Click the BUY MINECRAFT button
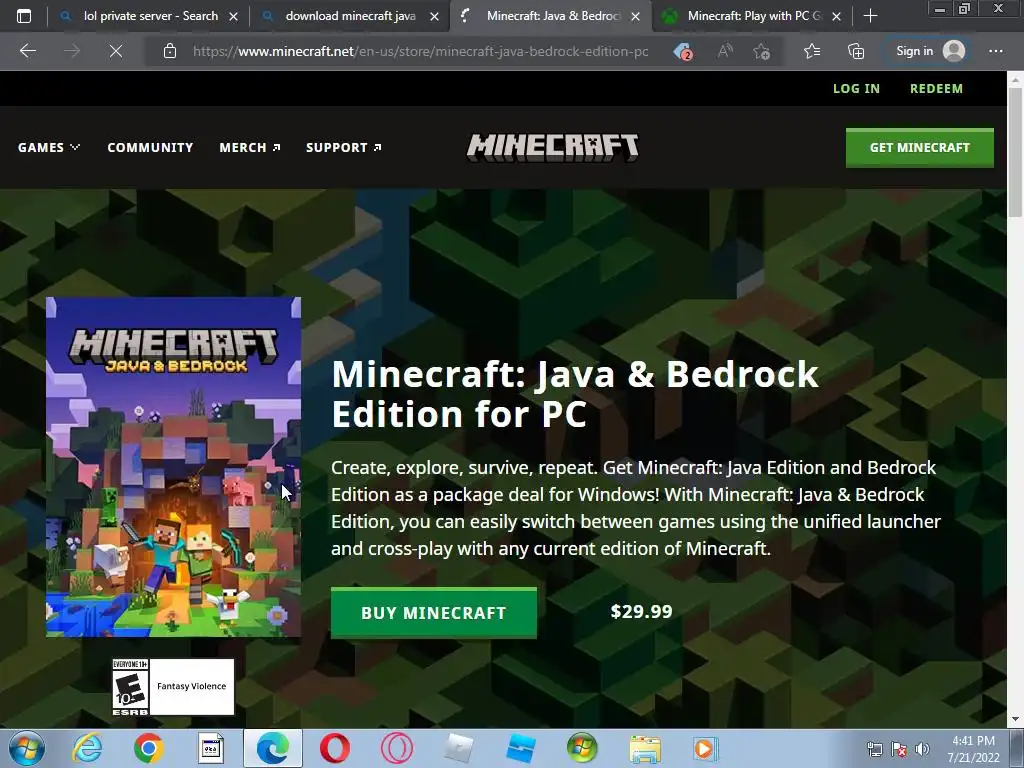Viewport: 1024px width, 768px height. (x=434, y=613)
